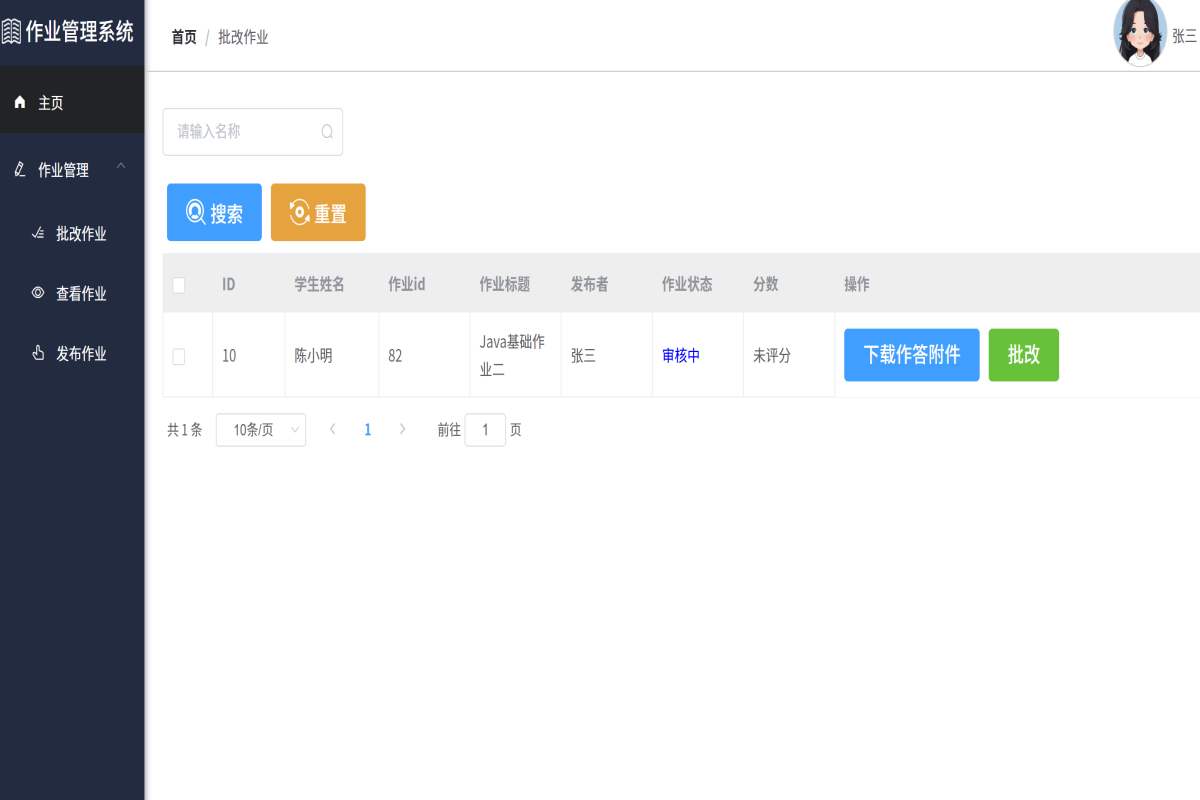1200x800 pixels.
Task: Click the magnifier icon inside the search field
Action: coord(327,132)
